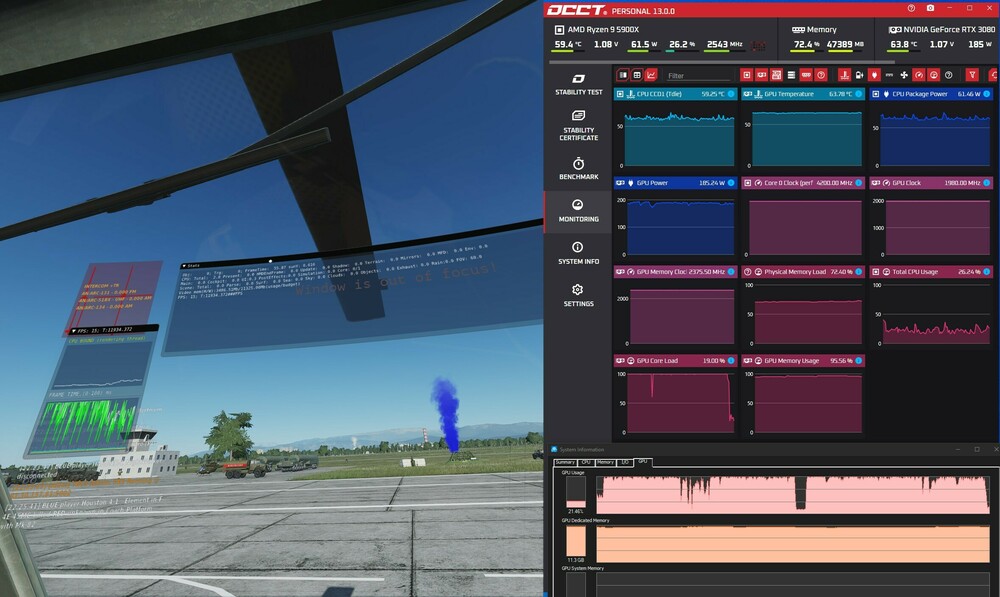This screenshot has height=597, width=1000.
Task: Toggle the temperature sensor type filter
Action: point(844,75)
